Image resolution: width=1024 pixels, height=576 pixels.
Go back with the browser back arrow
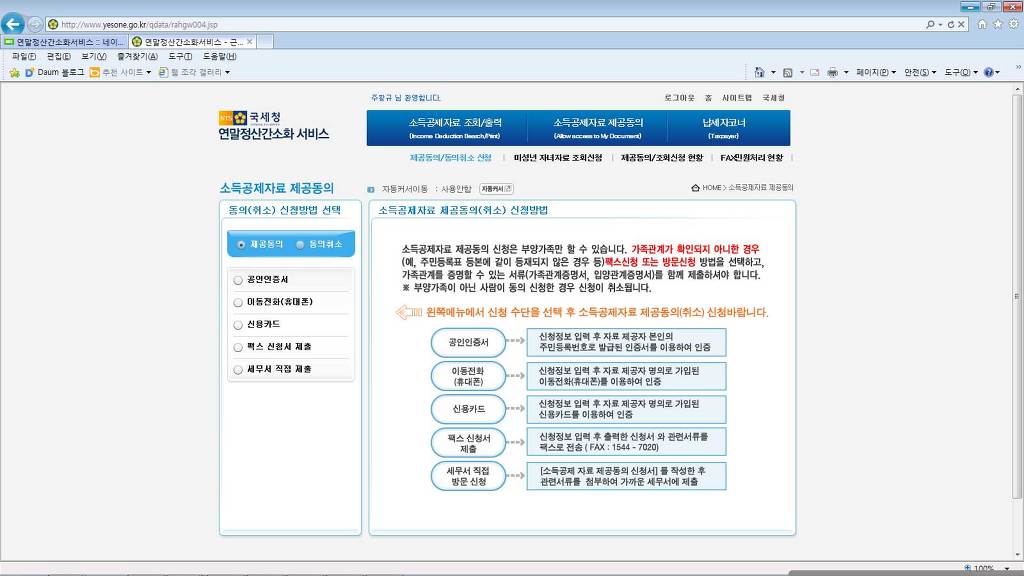[x=12, y=24]
